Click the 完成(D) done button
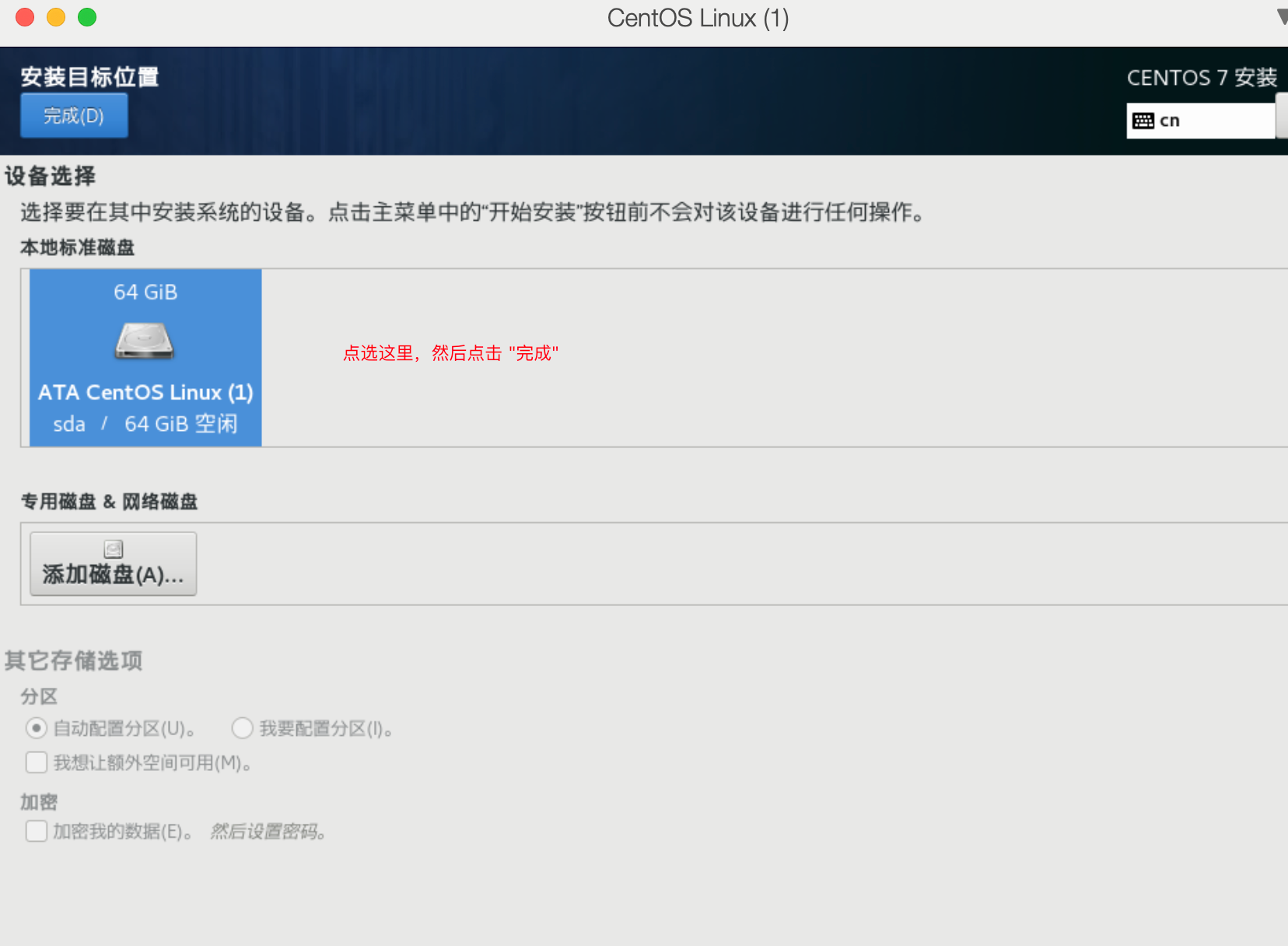Image resolution: width=1288 pixels, height=946 pixels. pyautogui.click(x=74, y=116)
